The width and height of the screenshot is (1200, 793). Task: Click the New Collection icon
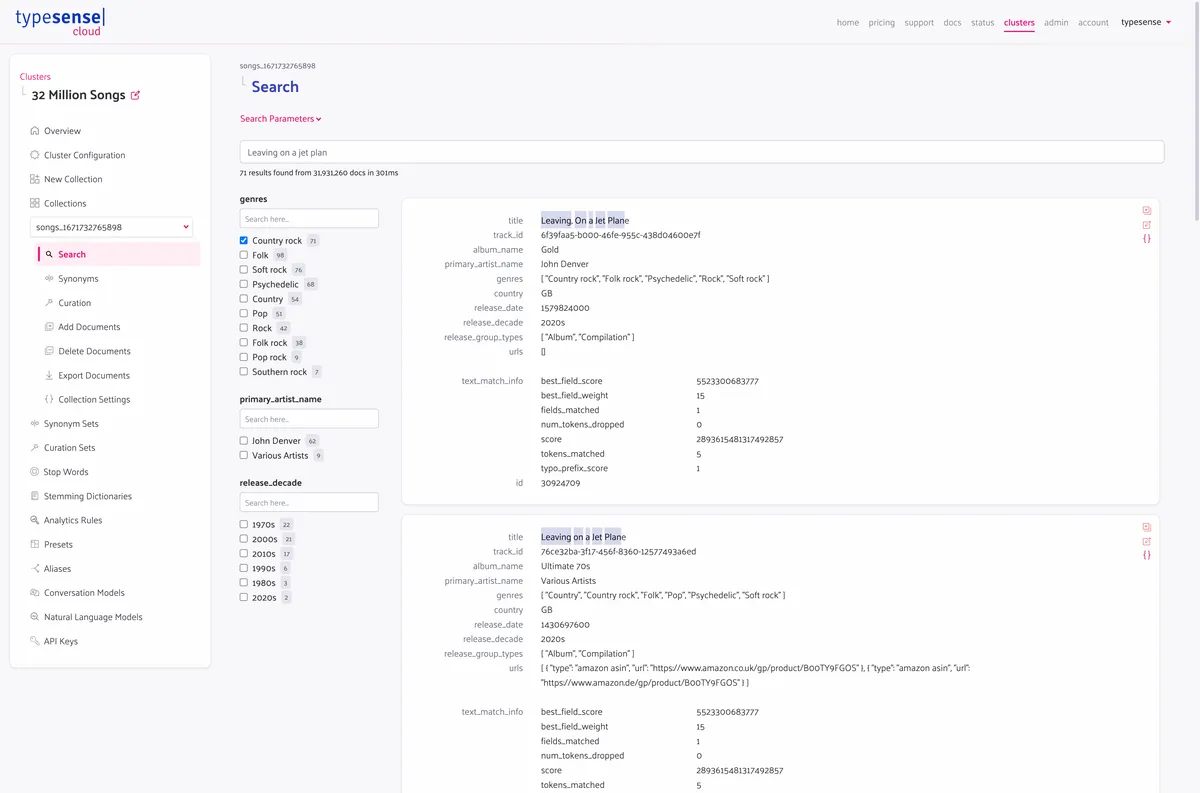point(35,179)
